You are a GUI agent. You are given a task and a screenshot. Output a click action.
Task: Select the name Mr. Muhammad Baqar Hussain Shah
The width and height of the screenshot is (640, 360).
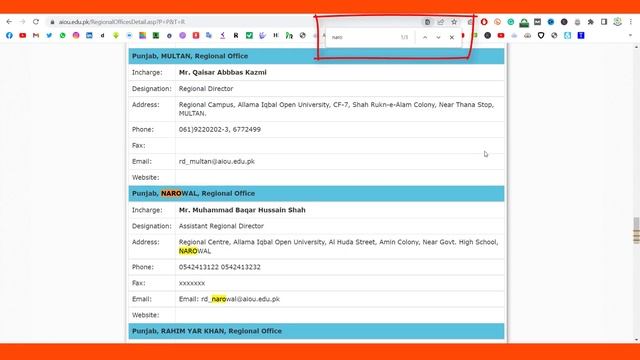(242, 210)
